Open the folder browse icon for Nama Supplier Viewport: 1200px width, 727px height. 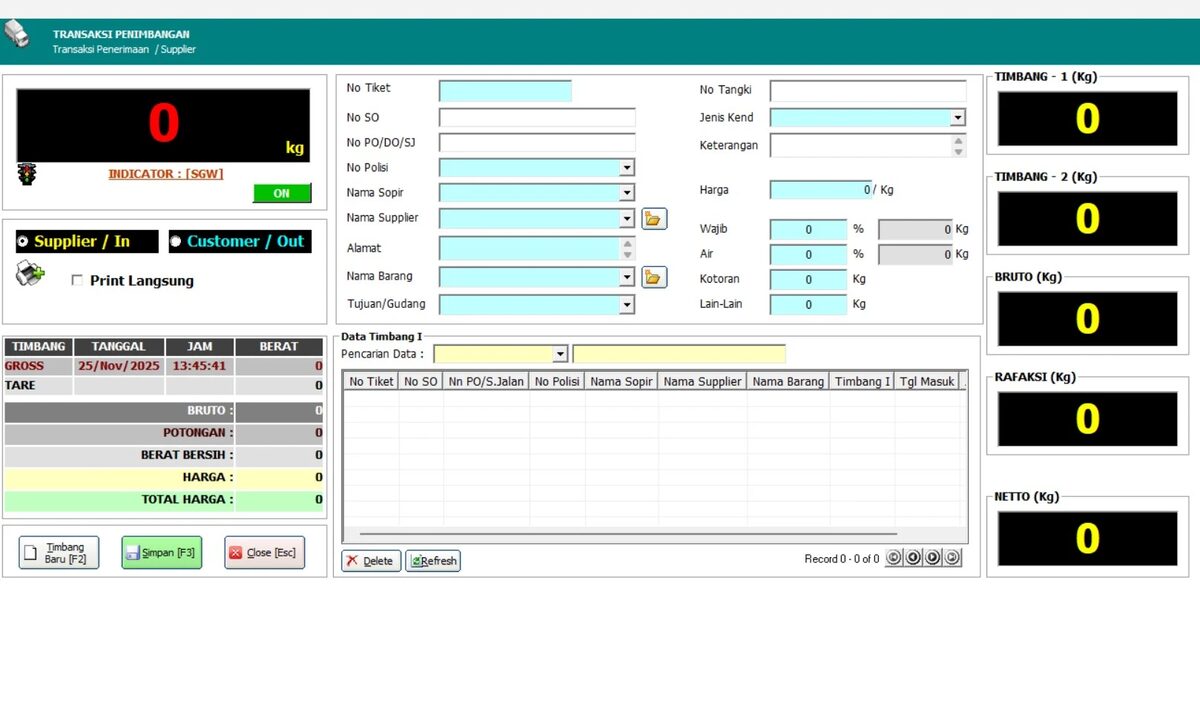click(x=654, y=218)
